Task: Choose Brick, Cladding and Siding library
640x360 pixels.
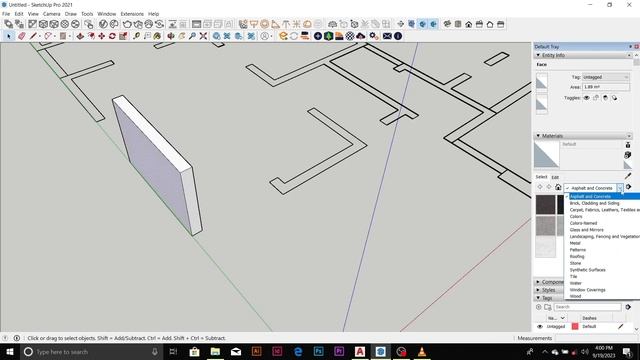Action: click(x=594, y=203)
